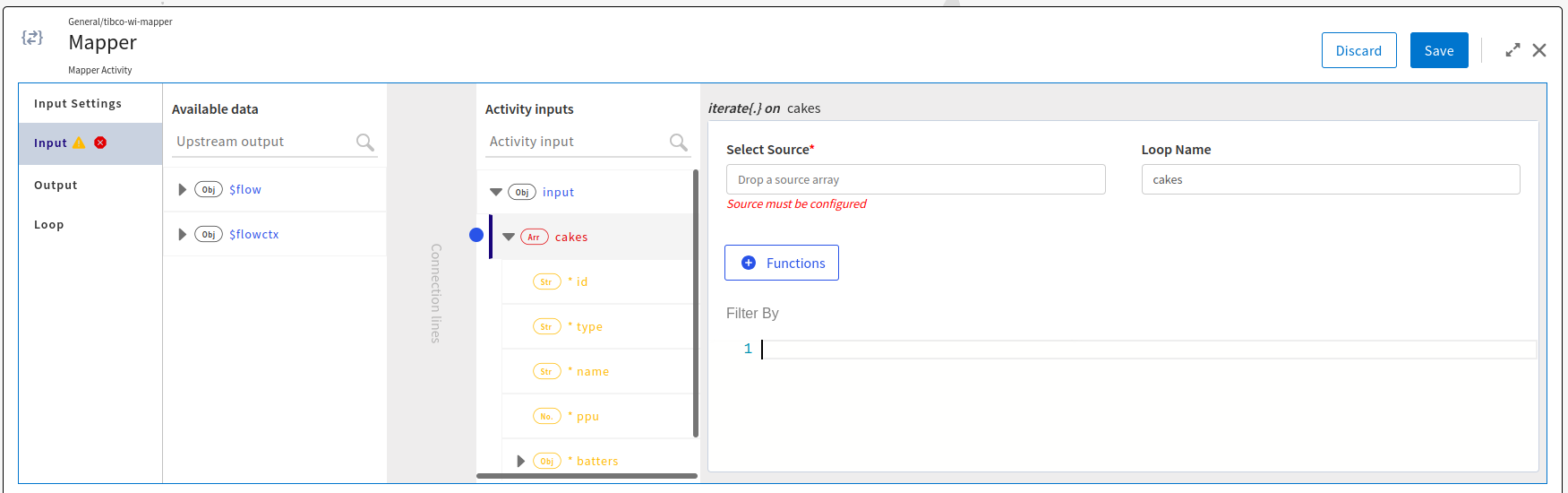
Task: Click the blue connection dot next to cakes
Action: [x=476, y=235]
